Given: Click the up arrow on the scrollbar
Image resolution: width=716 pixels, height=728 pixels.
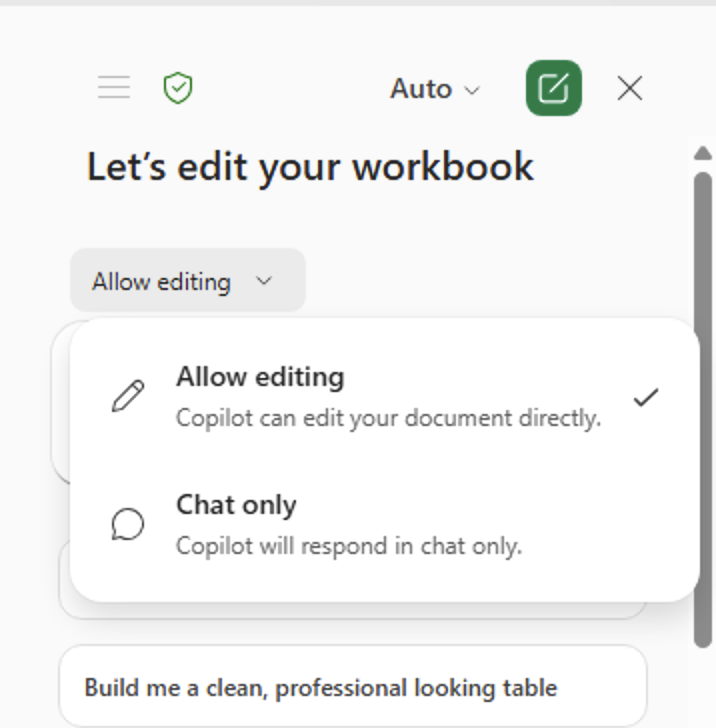Looking at the screenshot, I should [x=703, y=153].
